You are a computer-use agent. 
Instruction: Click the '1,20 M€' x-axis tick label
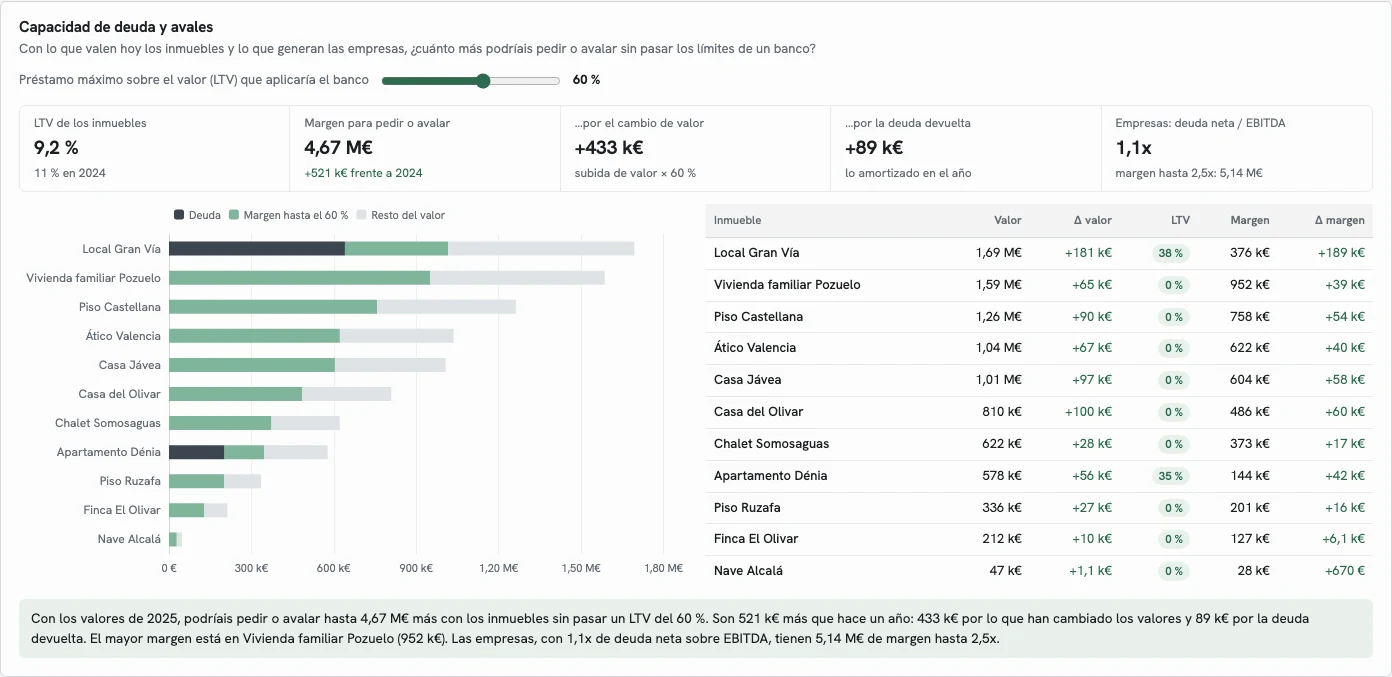tap(498, 568)
